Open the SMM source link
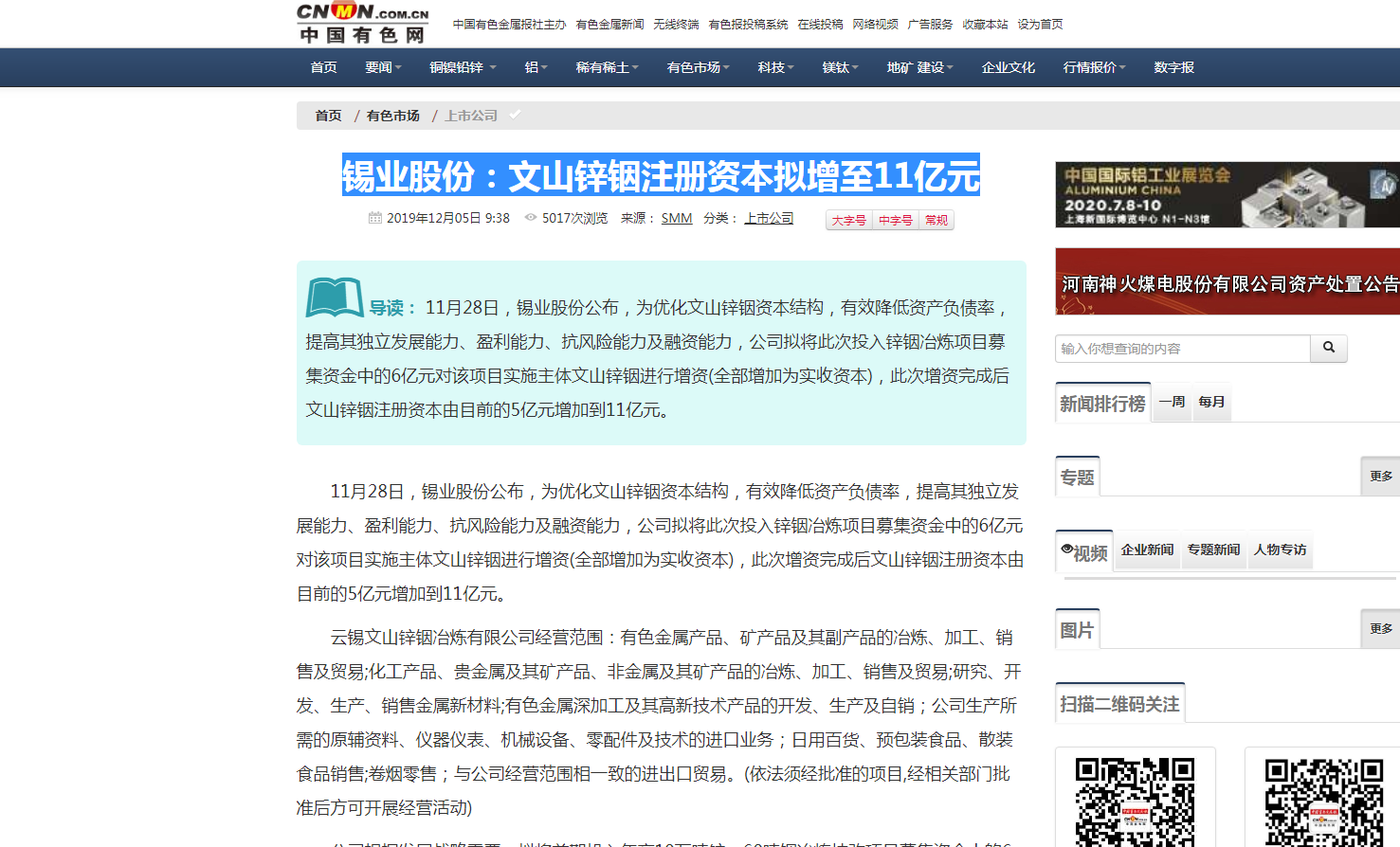 (676, 218)
